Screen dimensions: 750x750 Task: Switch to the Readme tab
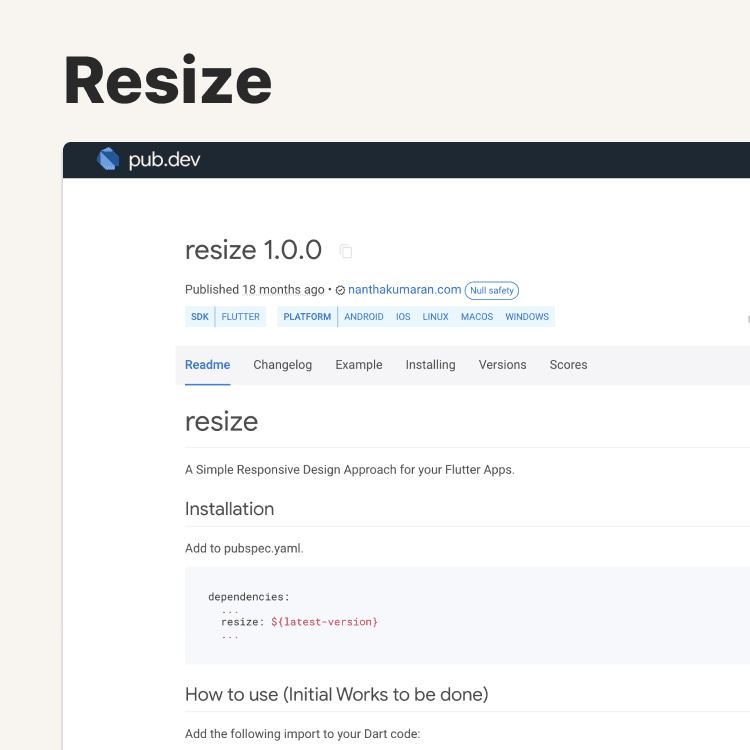[208, 365]
